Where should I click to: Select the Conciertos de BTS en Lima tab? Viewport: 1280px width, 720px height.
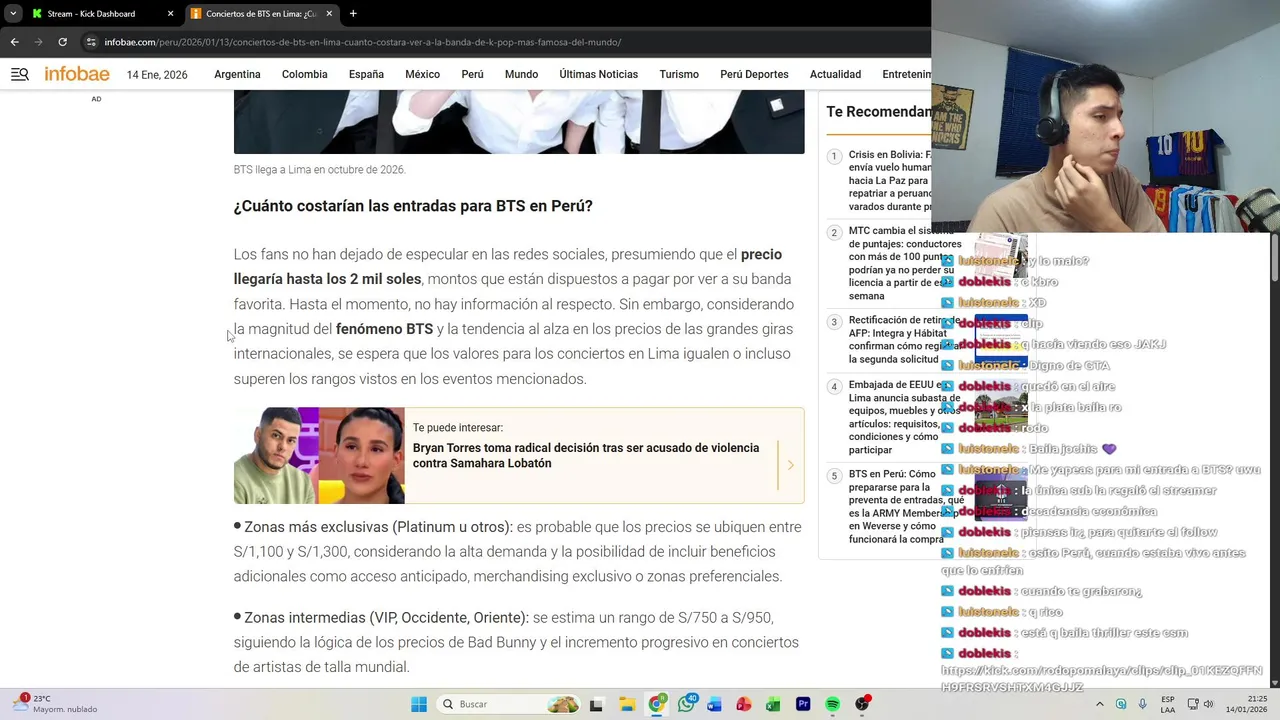[260, 14]
